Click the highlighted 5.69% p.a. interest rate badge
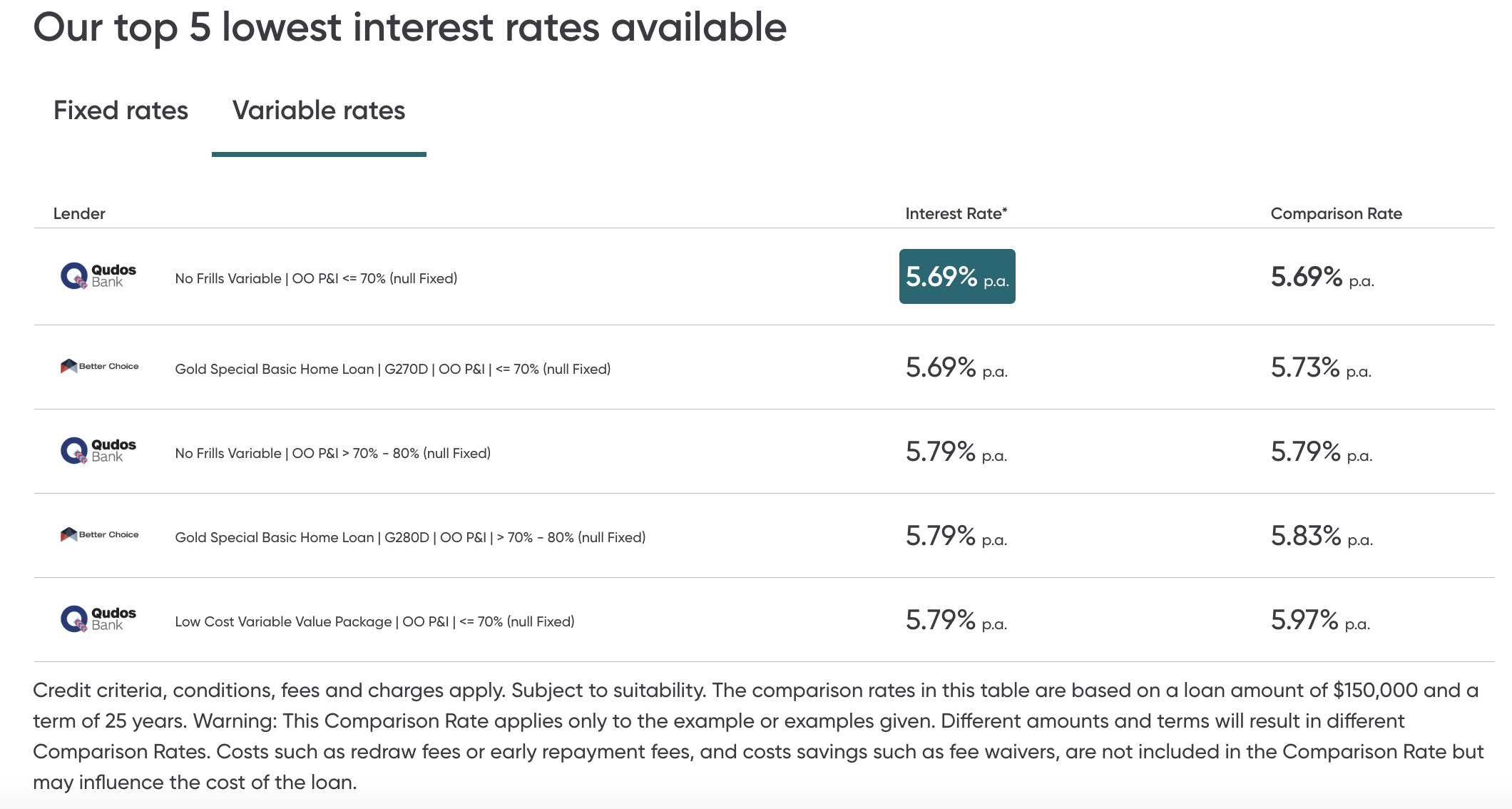This screenshot has height=809, width=1512. point(957,276)
